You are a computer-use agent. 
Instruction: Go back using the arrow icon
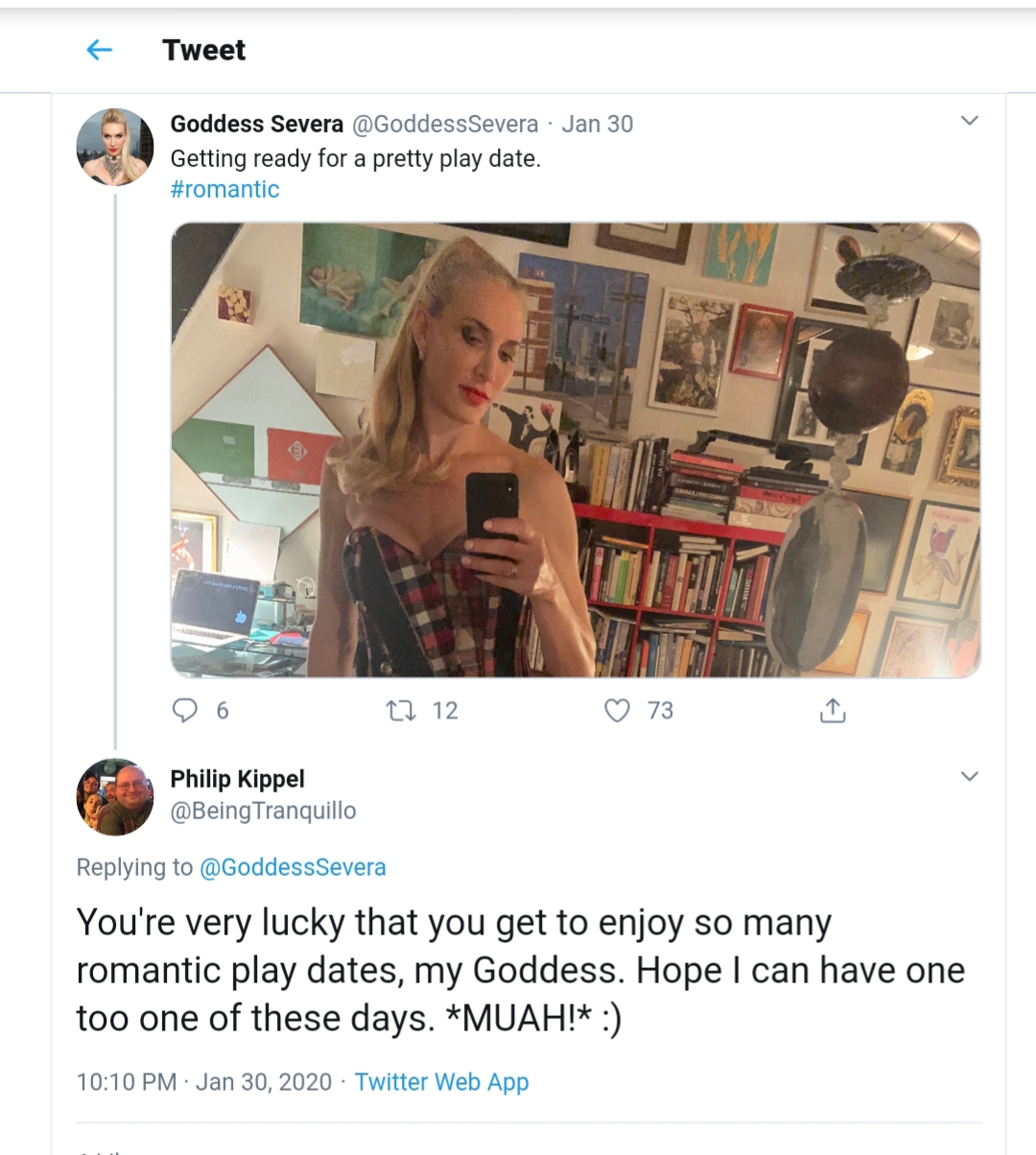coord(100,50)
